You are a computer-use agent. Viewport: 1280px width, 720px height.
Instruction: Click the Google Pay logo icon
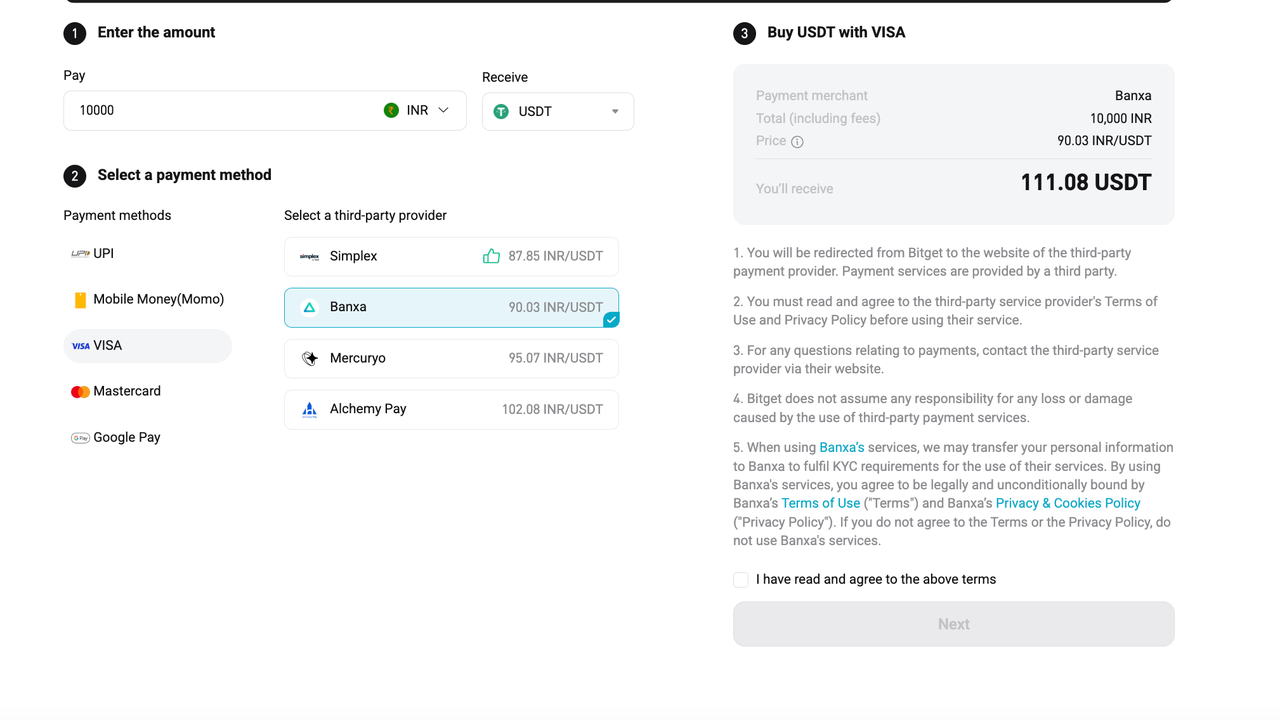(80, 438)
